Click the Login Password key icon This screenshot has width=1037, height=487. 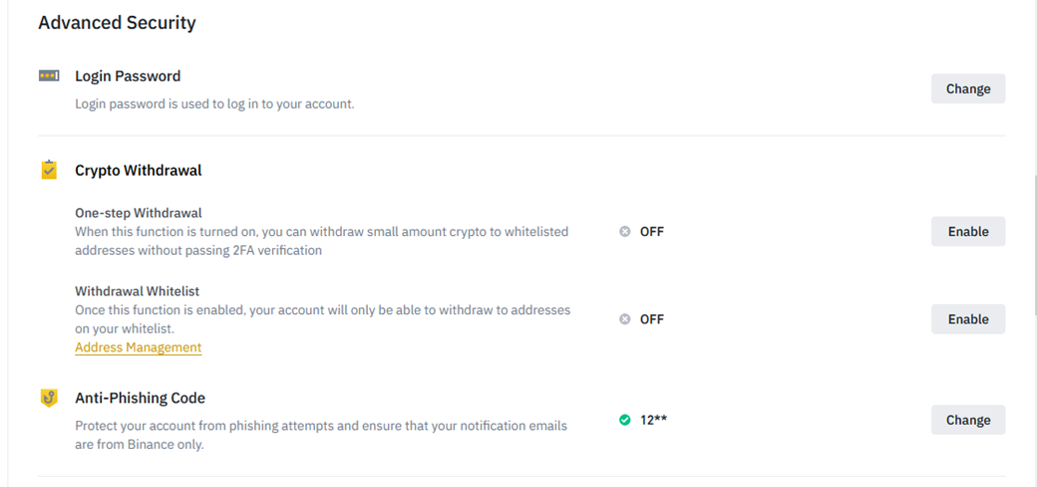49,76
